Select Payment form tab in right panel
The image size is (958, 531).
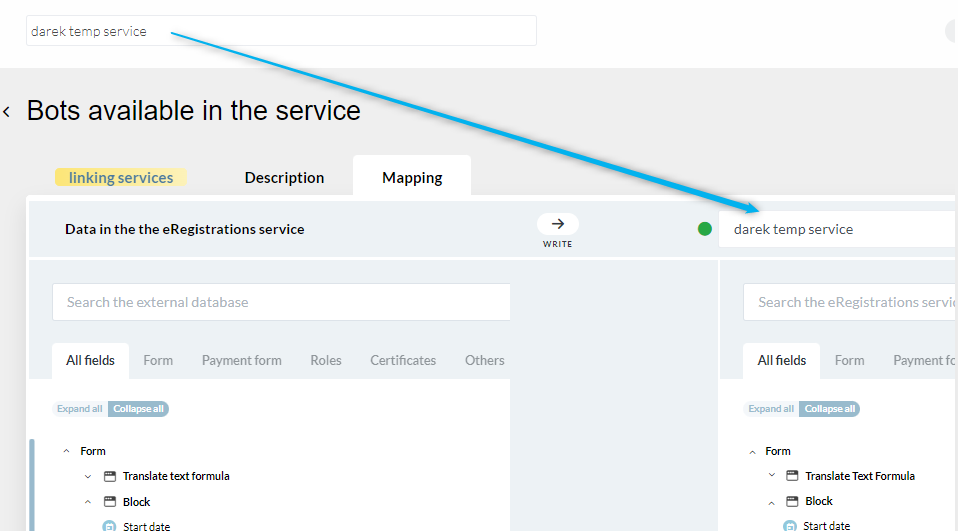click(924, 361)
